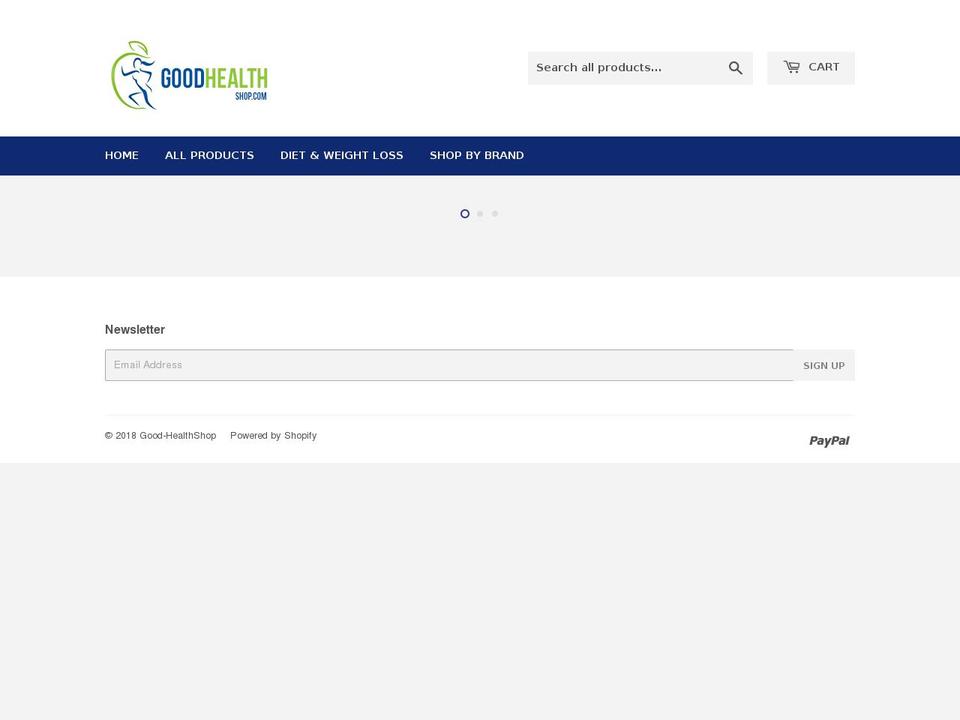
Task: Click the GoodHealth Shop logo
Action: [189, 75]
